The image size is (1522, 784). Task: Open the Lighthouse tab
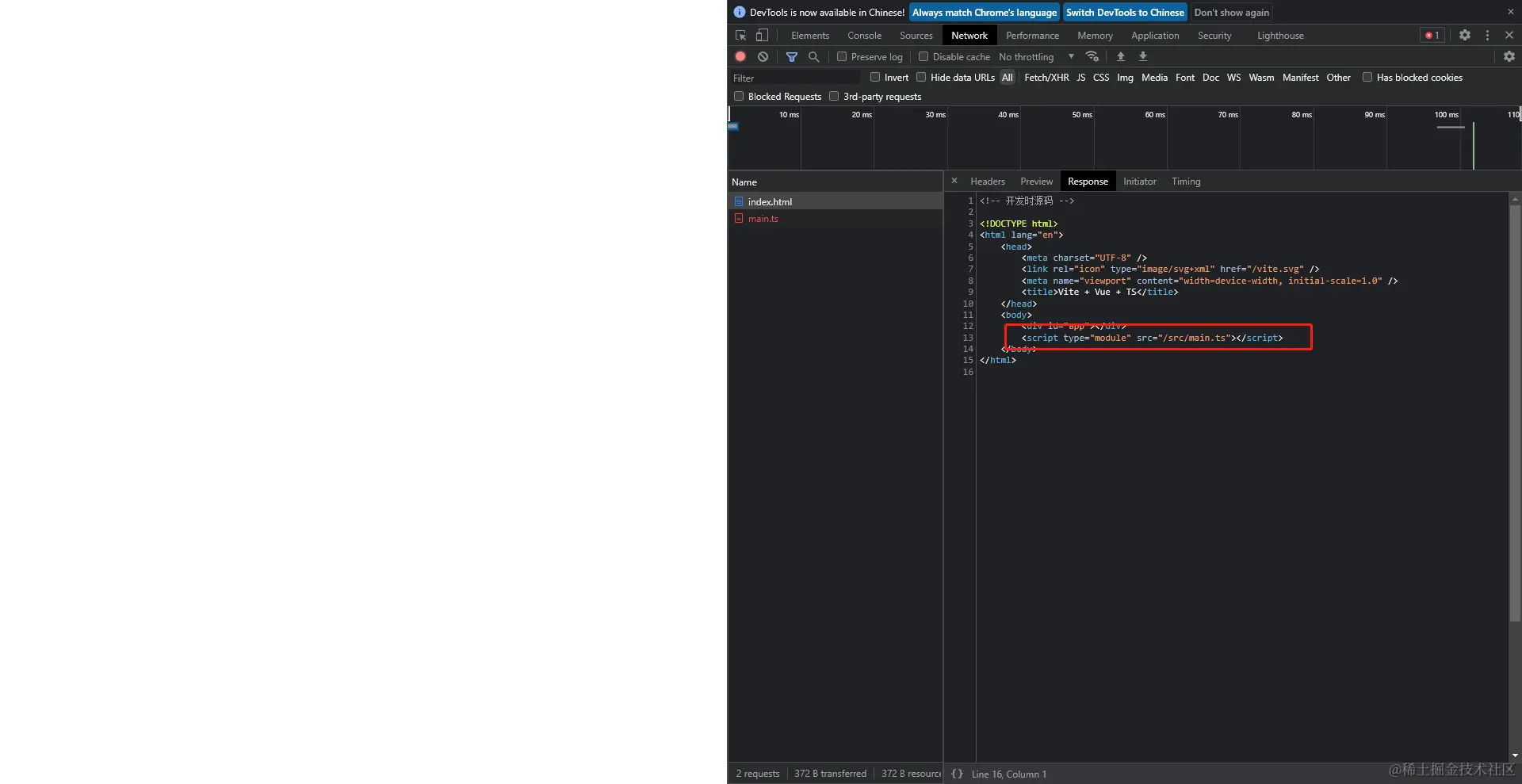coord(1280,36)
